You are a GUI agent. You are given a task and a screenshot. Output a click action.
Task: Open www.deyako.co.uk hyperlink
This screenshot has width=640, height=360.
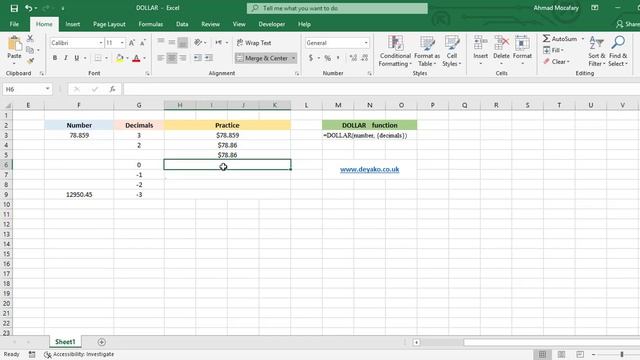tap(369, 169)
